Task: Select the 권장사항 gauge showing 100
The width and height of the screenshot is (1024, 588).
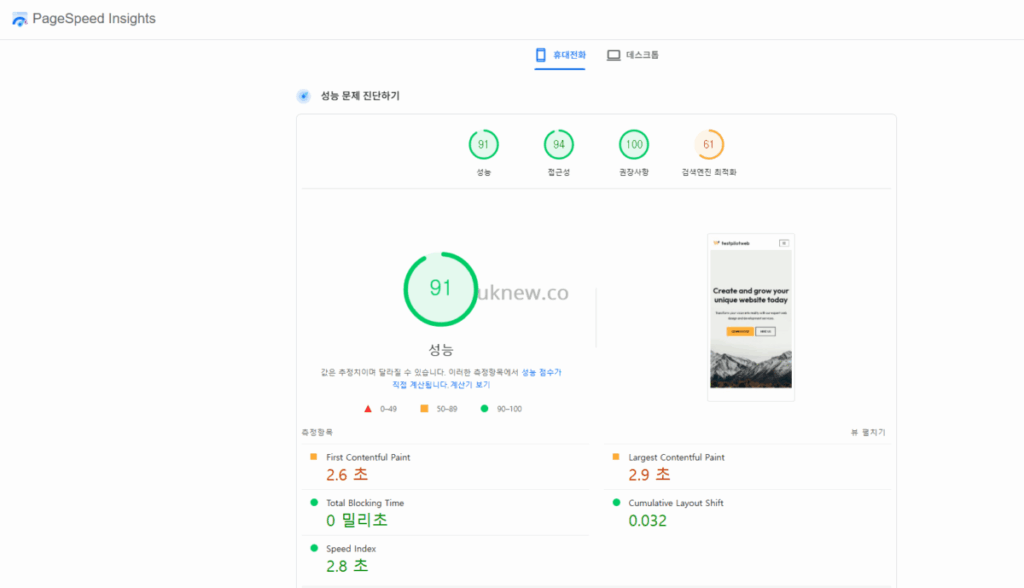Action: pyautogui.click(x=633, y=144)
